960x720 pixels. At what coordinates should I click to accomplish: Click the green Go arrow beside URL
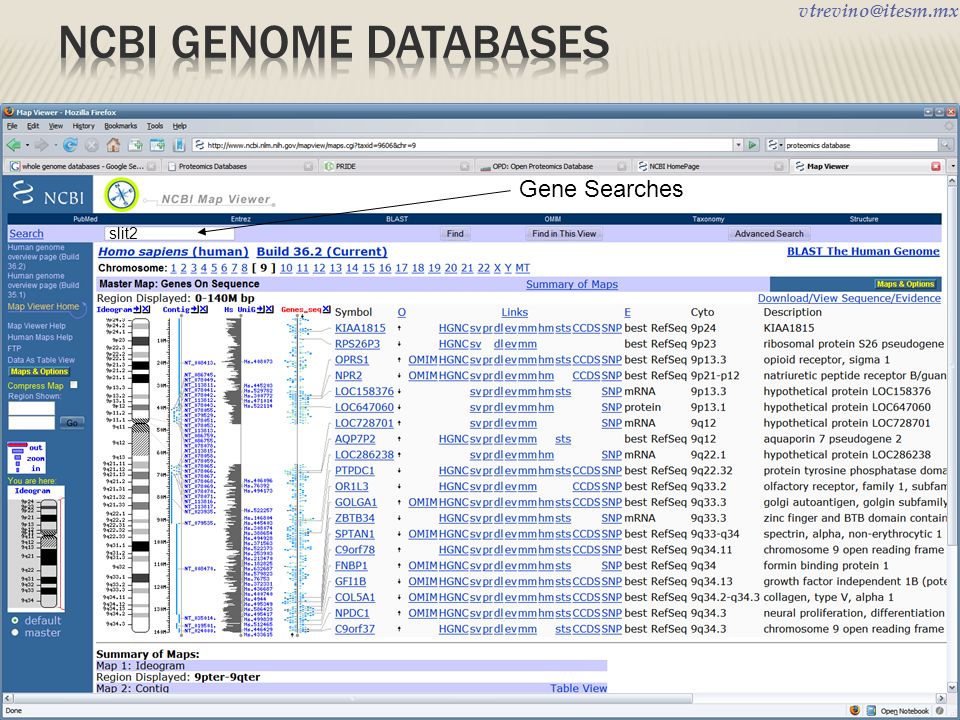[752, 145]
